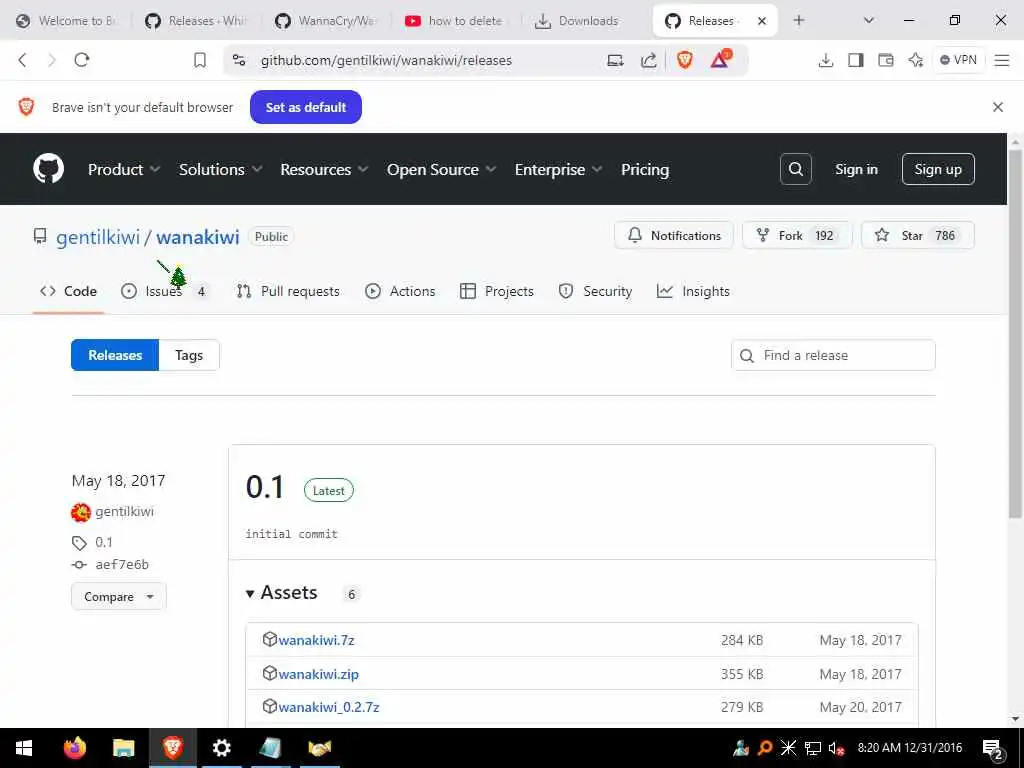Open site settings icon in address bar

[x=239, y=60]
